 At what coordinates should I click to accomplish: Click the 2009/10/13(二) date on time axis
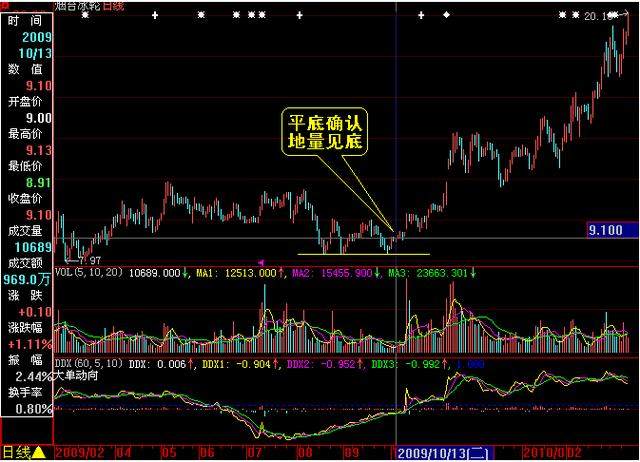click(445, 453)
